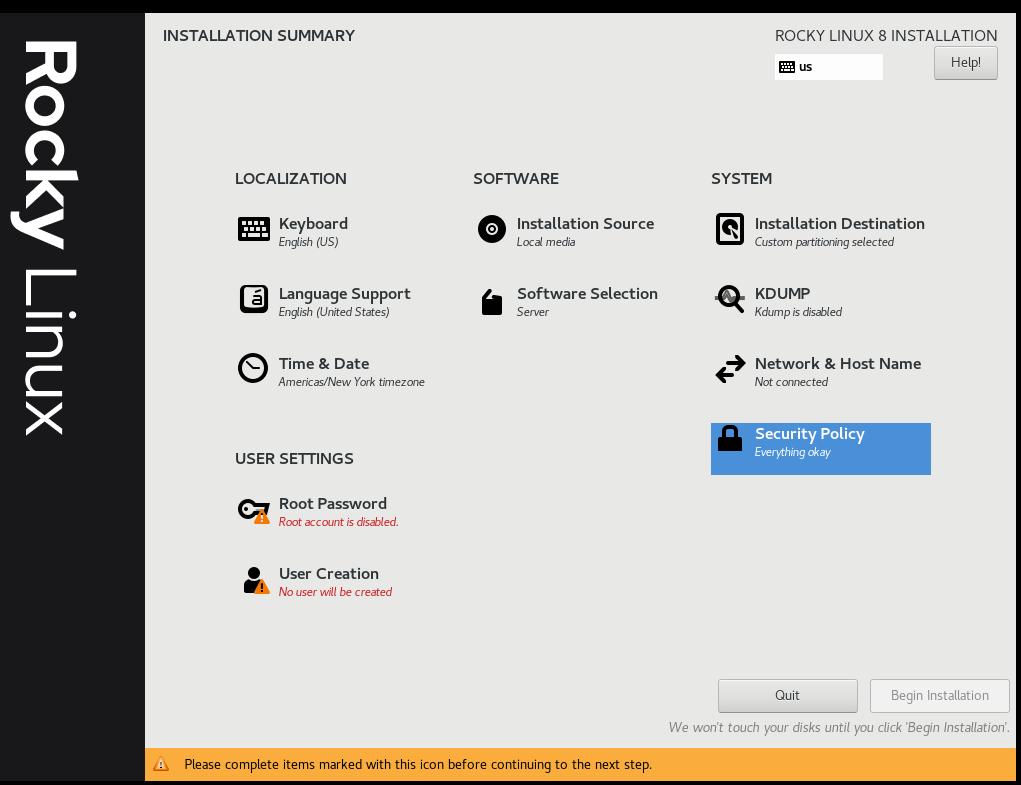Open the Keyboard layout settings icon
Screen dimensions: 1021x785
[x=254, y=229]
